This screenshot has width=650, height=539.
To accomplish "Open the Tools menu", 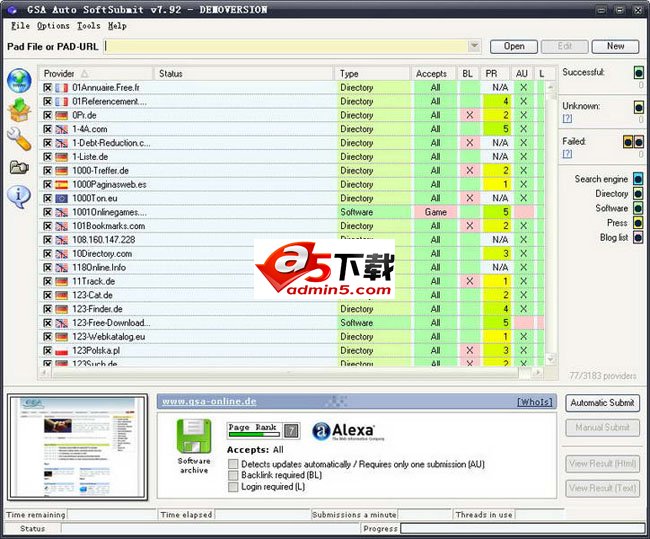I will click(88, 26).
